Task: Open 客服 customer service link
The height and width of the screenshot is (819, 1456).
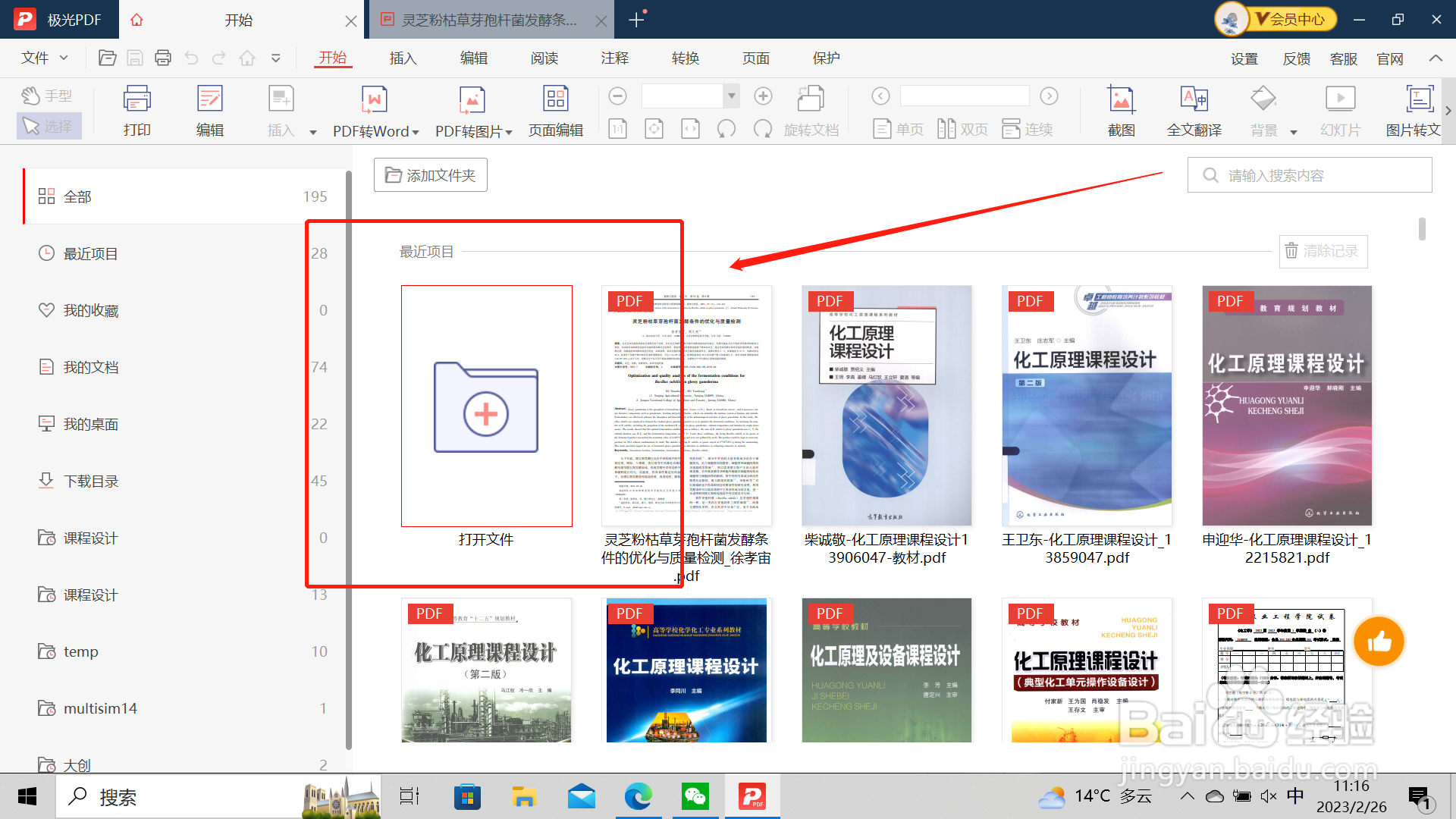Action: pos(1344,59)
